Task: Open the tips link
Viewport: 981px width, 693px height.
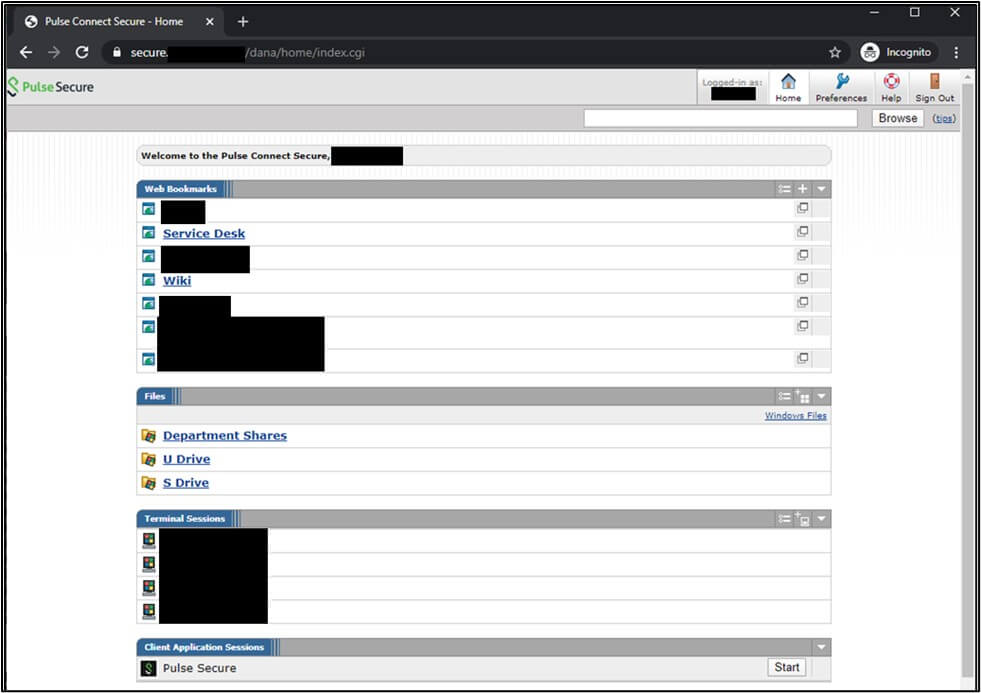Action: click(944, 118)
